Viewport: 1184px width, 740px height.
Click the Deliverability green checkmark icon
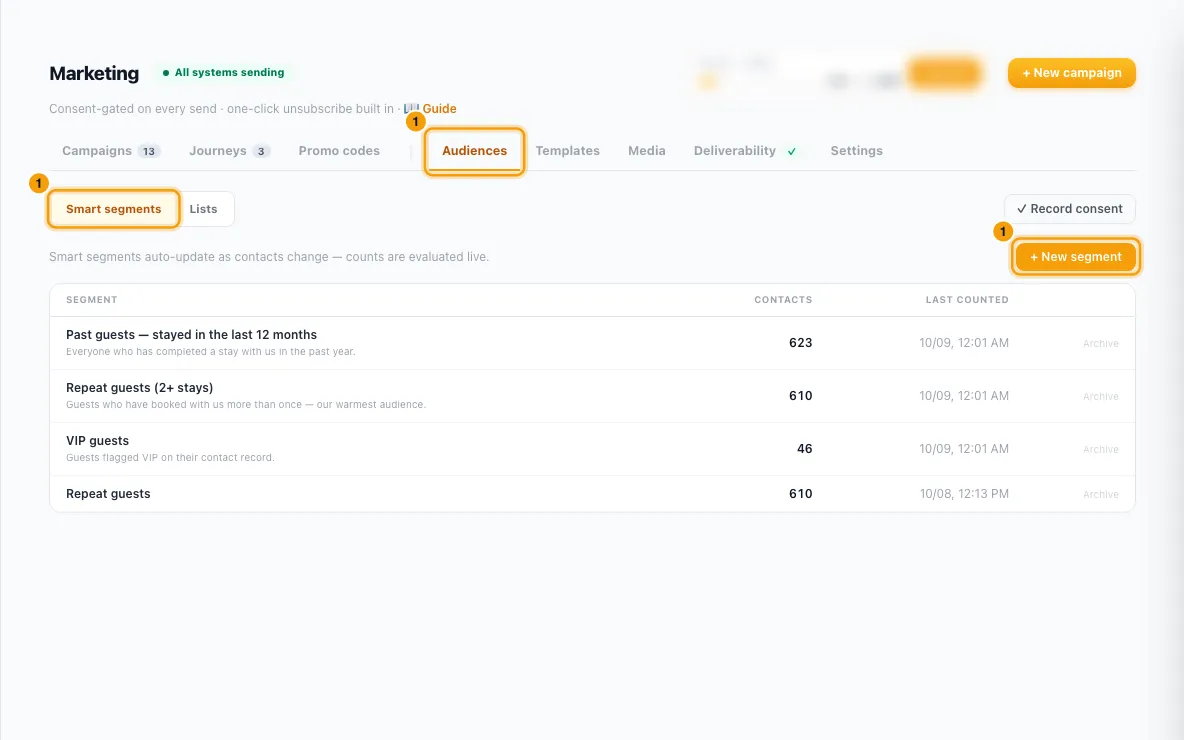(791, 151)
